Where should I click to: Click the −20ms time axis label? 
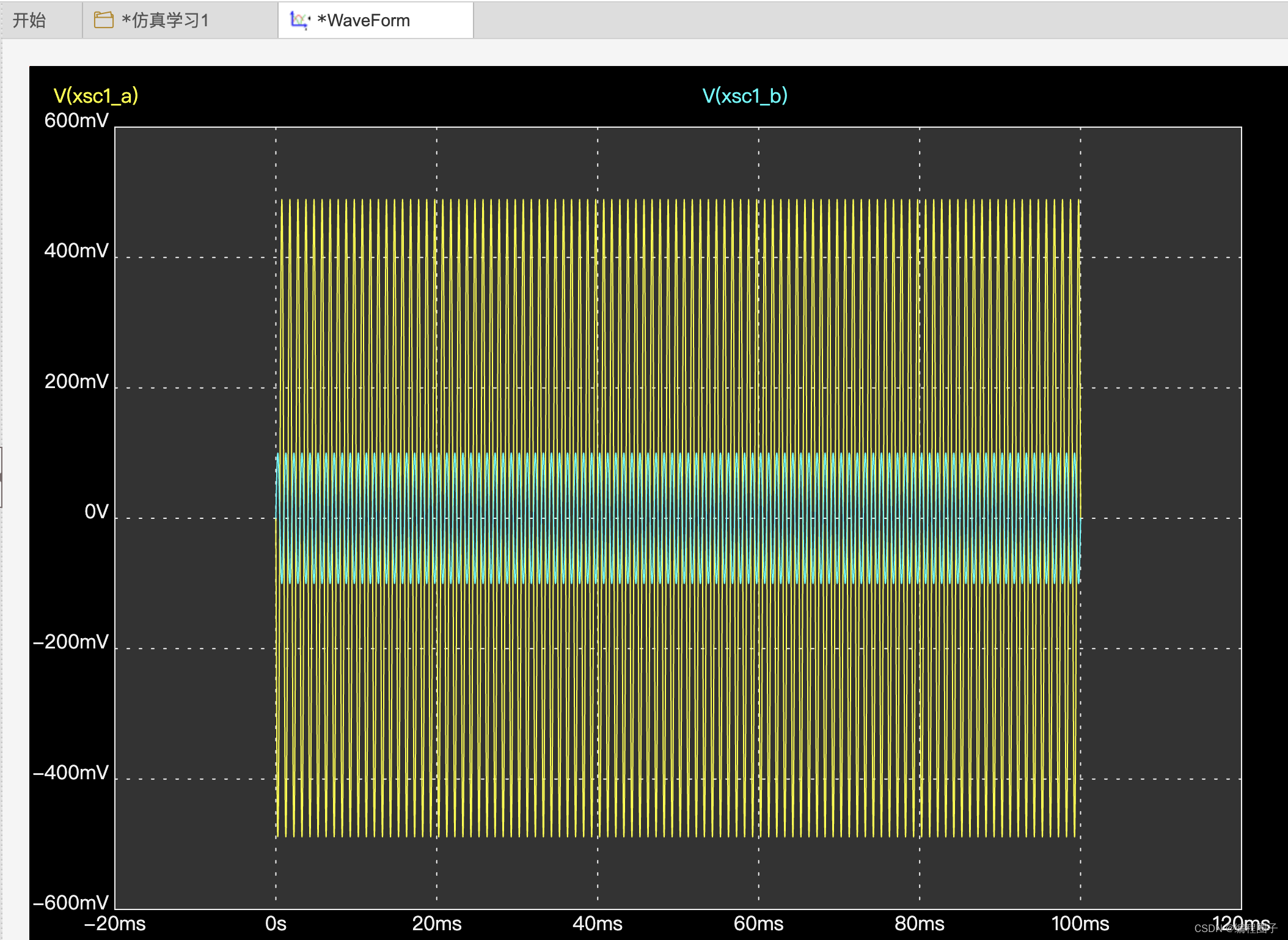click(115, 923)
